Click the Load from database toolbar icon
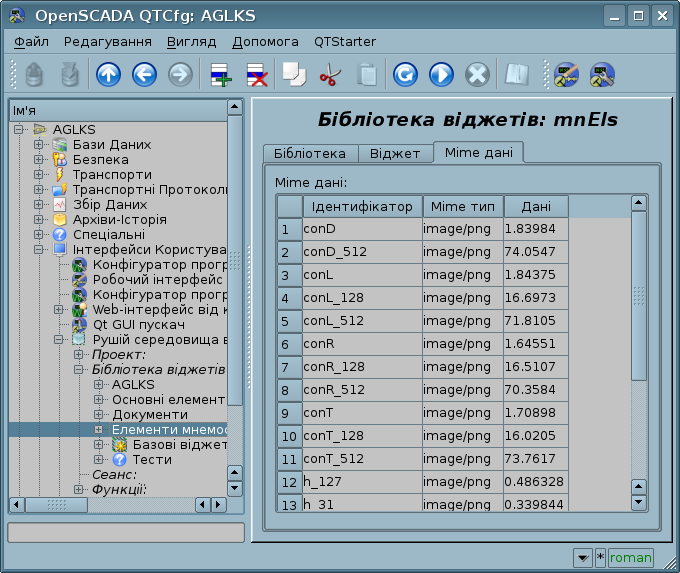The height and width of the screenshot is (573, 680). [x=34, y=75]
